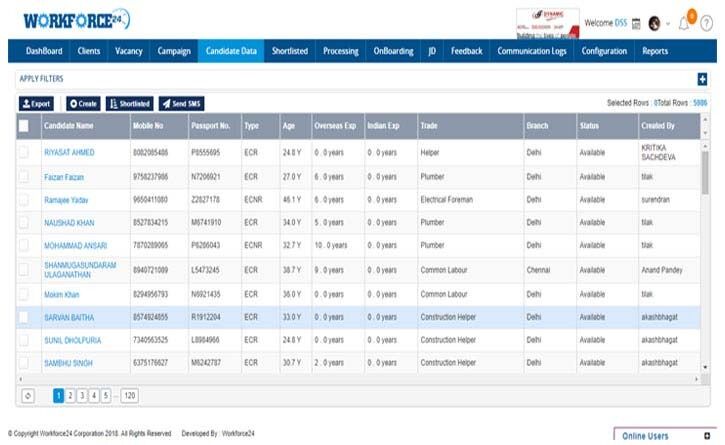Expand Online Users panel icon

point(707,436)
